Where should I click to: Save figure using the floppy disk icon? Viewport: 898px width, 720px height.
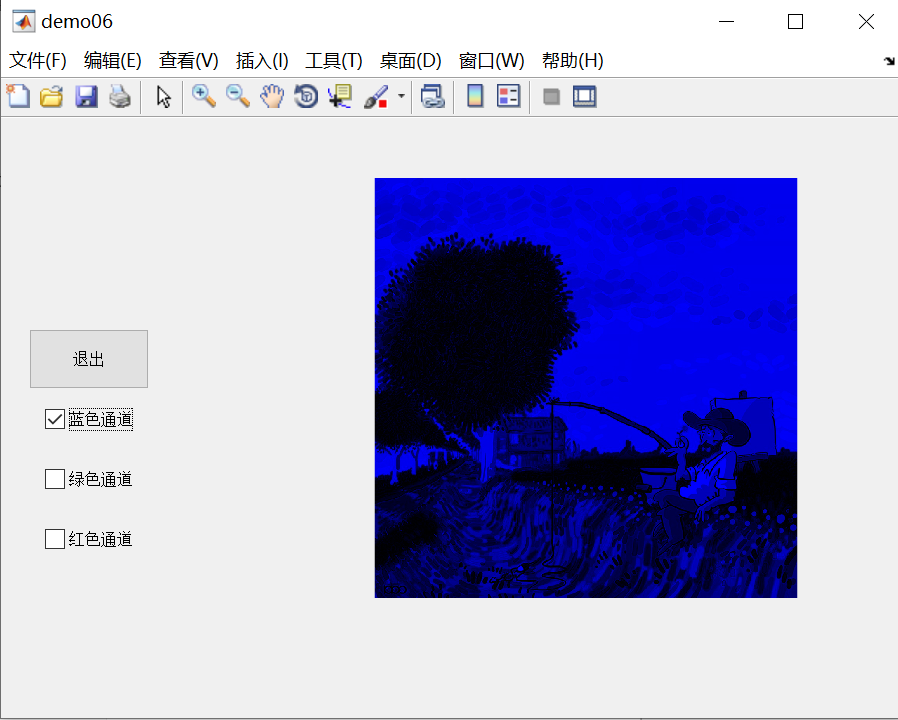pos(86,96)
